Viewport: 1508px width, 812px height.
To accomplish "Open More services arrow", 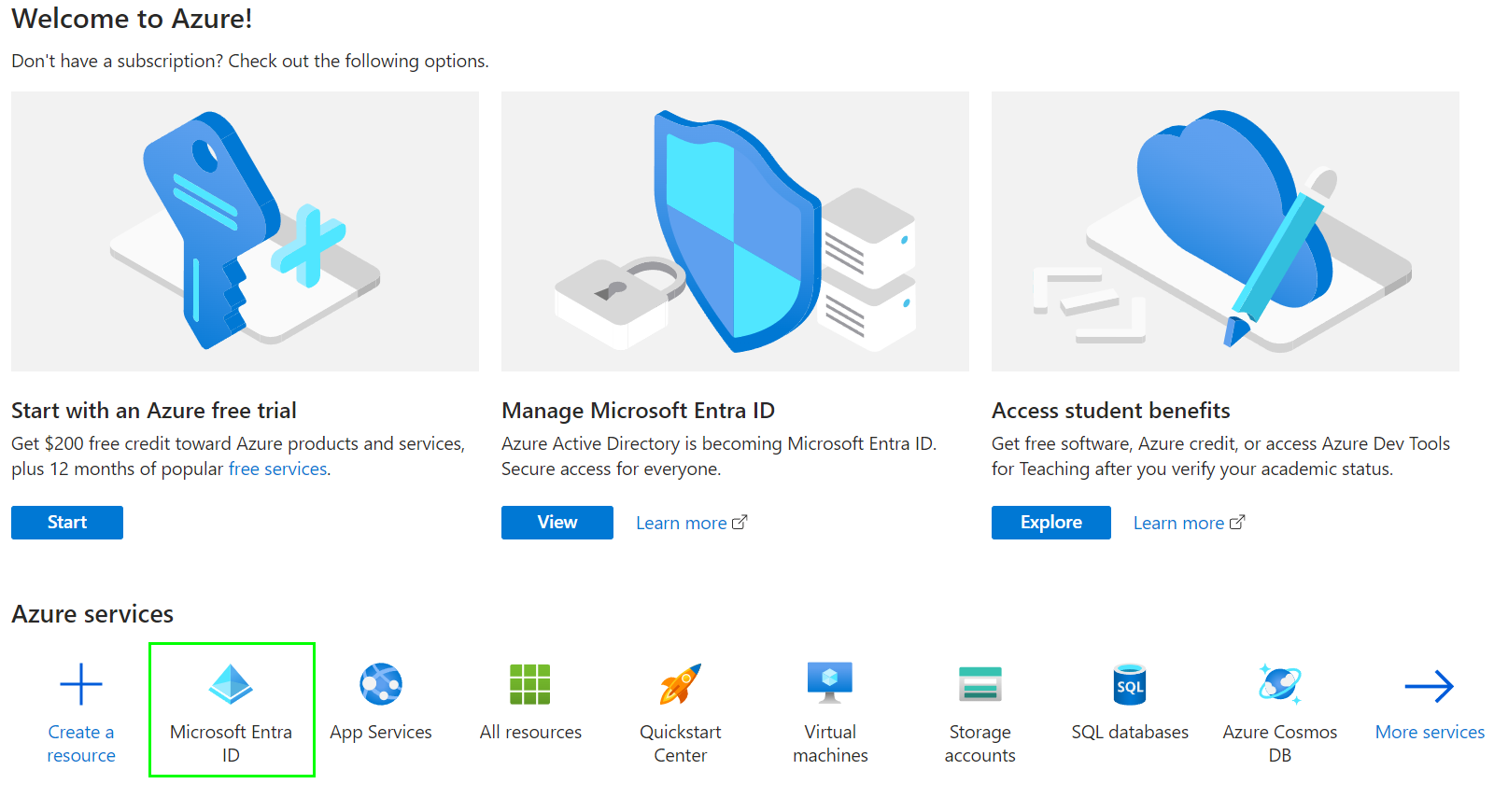I will pyautogui.click(x=1429, y=684).
